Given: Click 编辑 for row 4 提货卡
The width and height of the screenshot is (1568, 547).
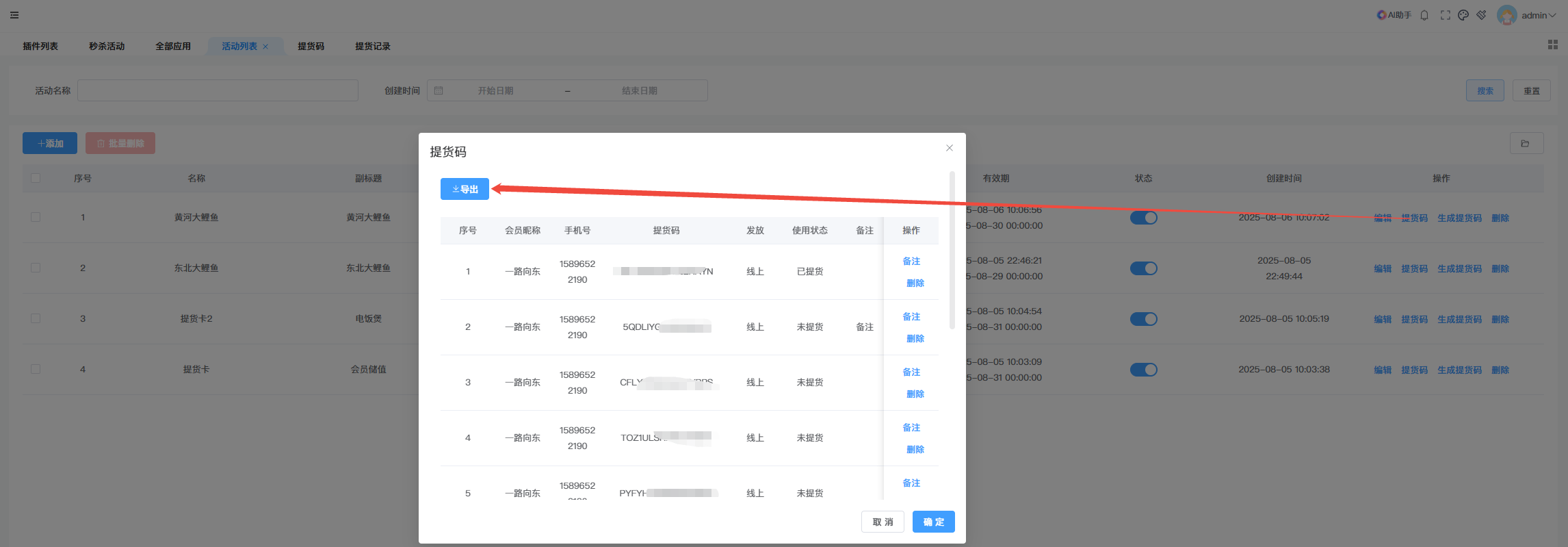Looking at the screenshot, I should (x=1383, y=370).
